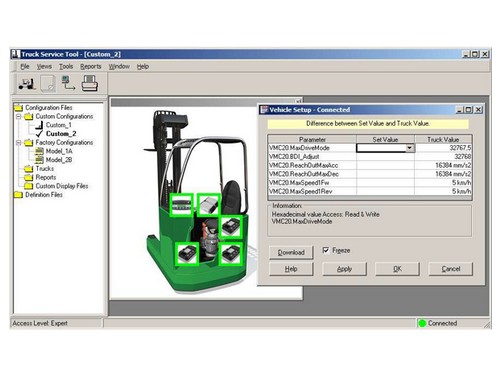Screen dimensions: 499x379
Task: Toggle the Freeze checkbox
Action: [326, 250]
